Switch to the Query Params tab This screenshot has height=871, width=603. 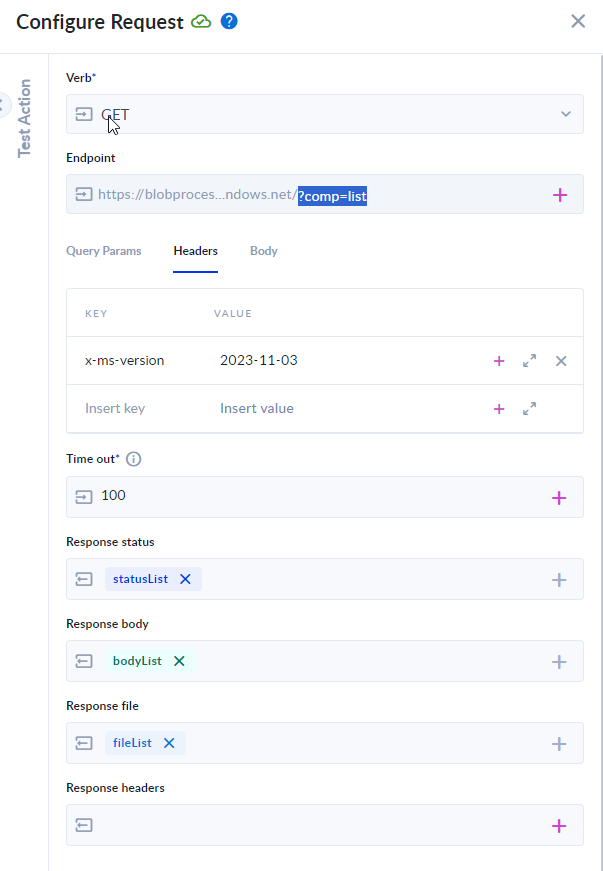coord(104,251)
